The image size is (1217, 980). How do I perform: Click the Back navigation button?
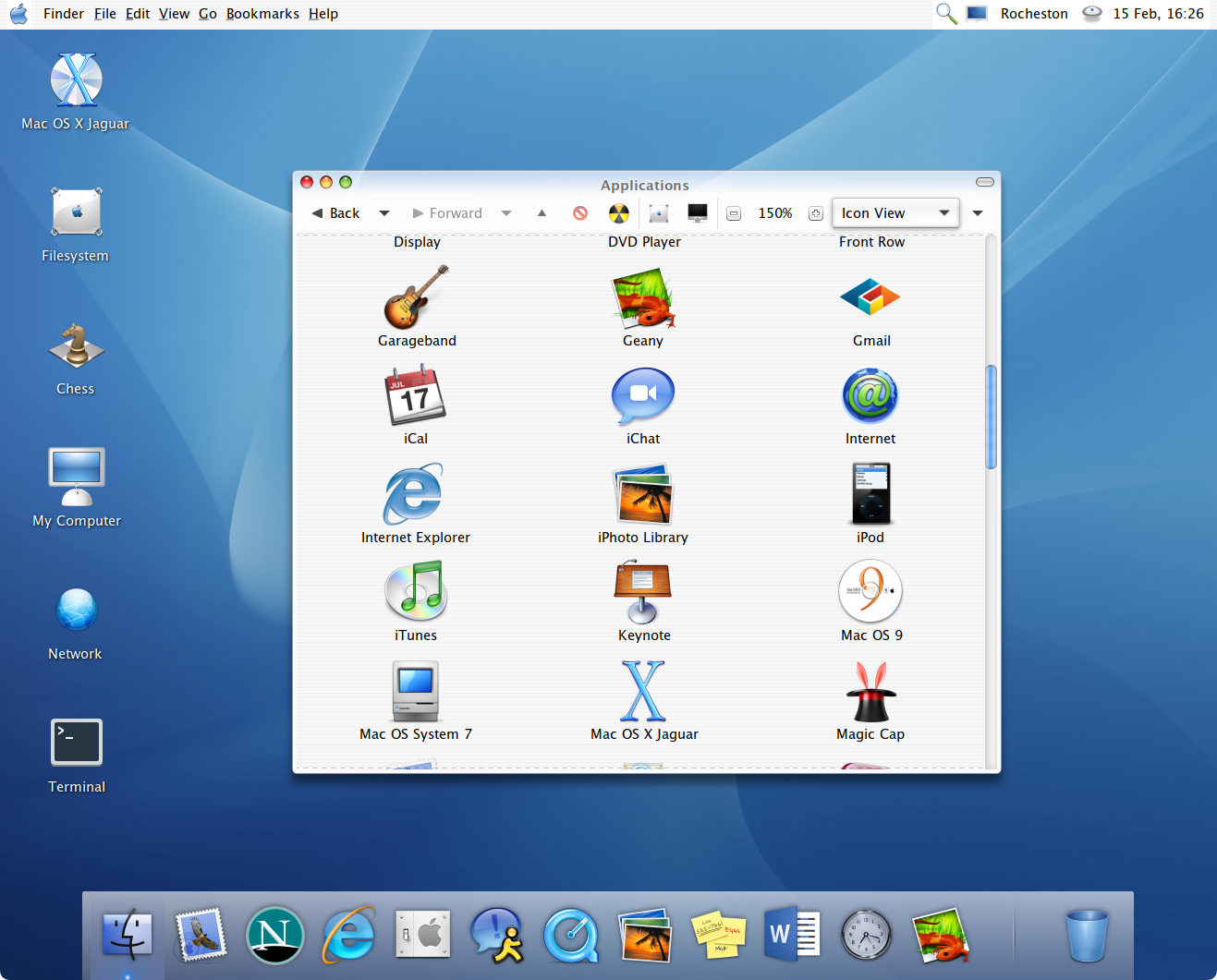(x=336, y=213)
